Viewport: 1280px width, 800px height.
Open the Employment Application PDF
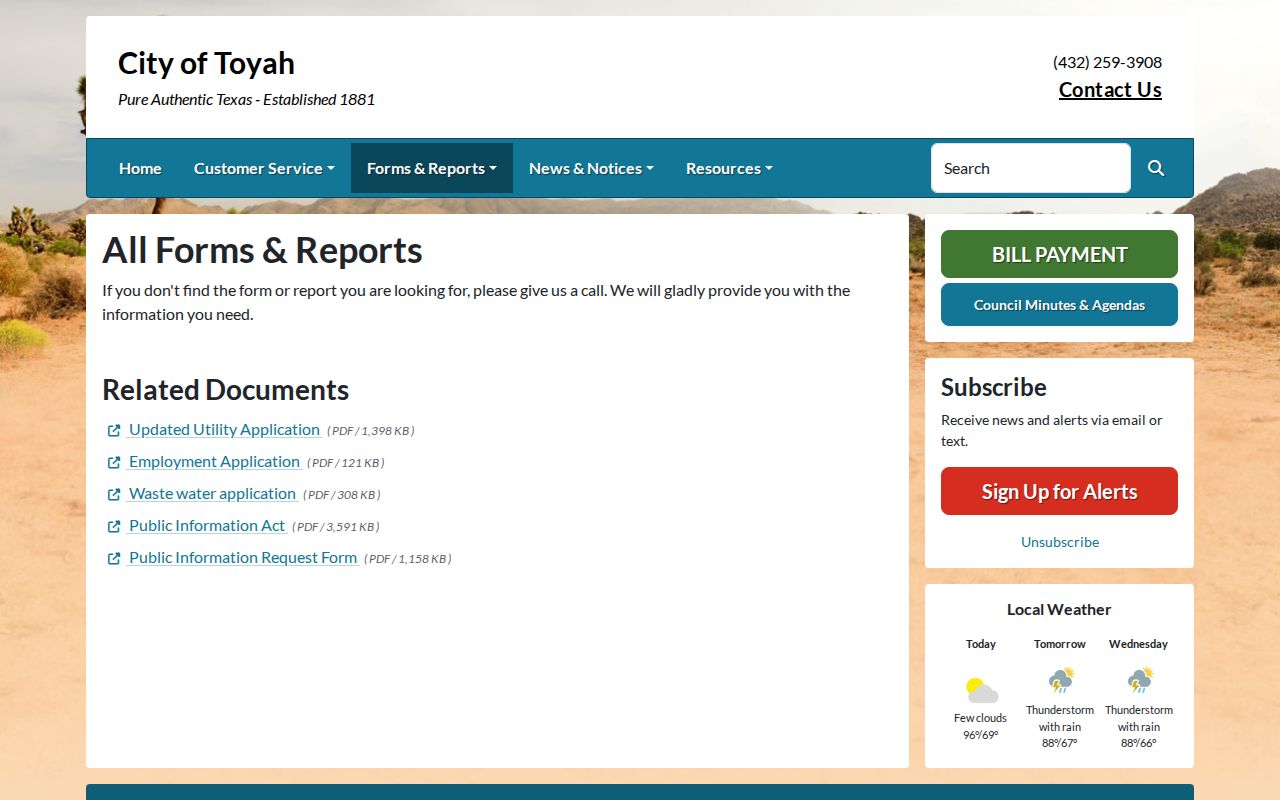[214, 462]
